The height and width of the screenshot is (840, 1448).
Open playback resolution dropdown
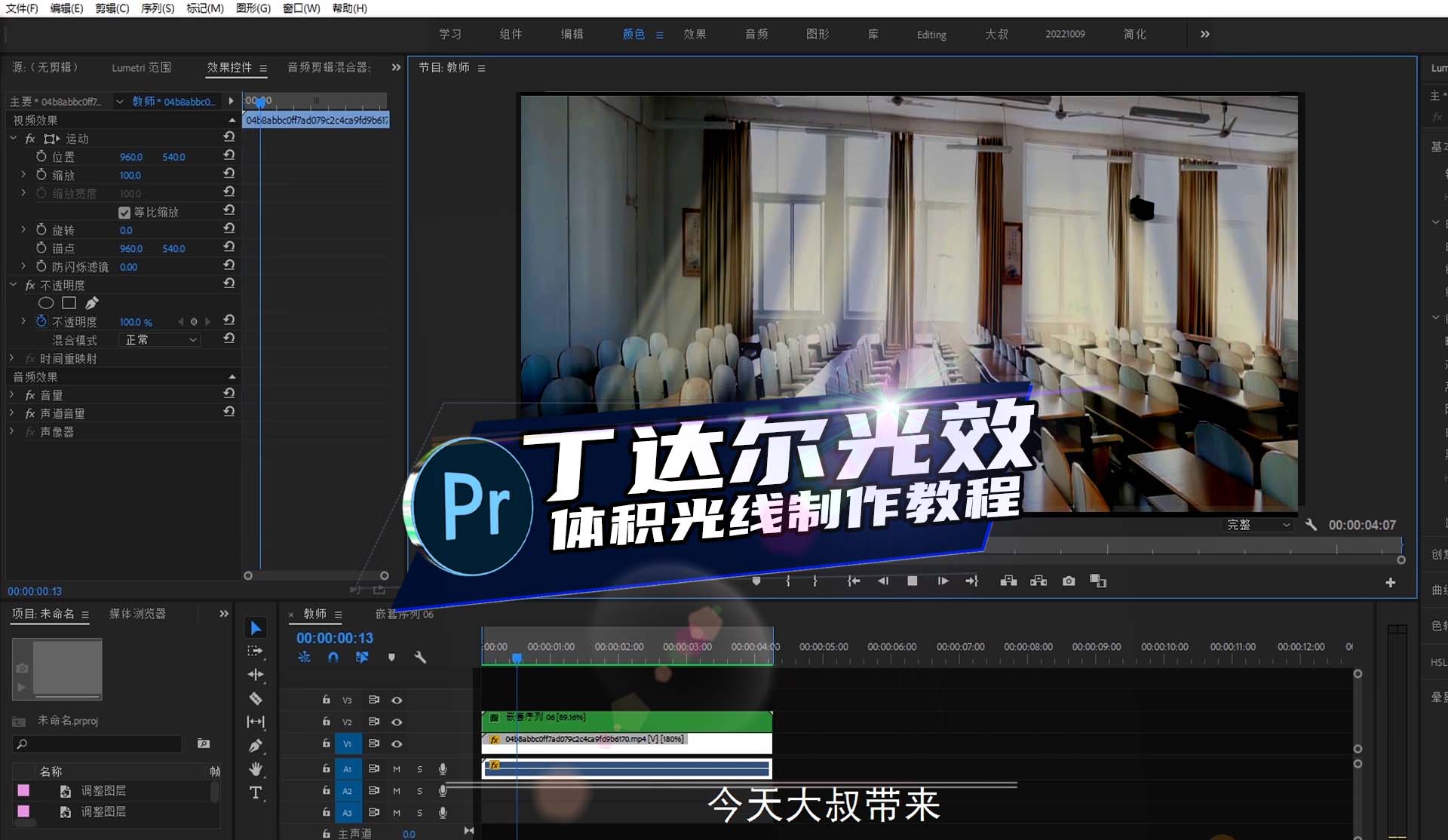click(x=1256, y=525)
